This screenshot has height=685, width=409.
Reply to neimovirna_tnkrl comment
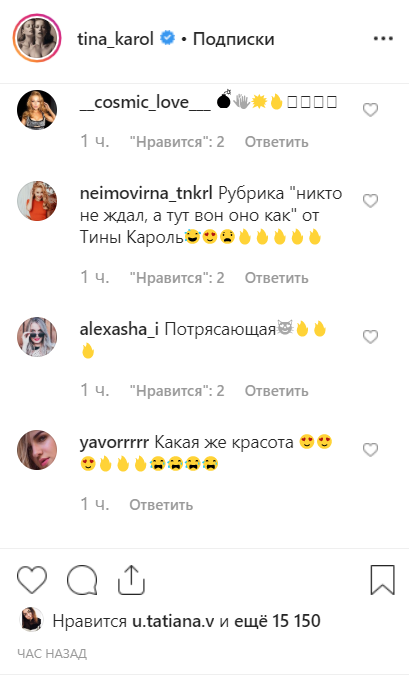click(x=276, y=278)
